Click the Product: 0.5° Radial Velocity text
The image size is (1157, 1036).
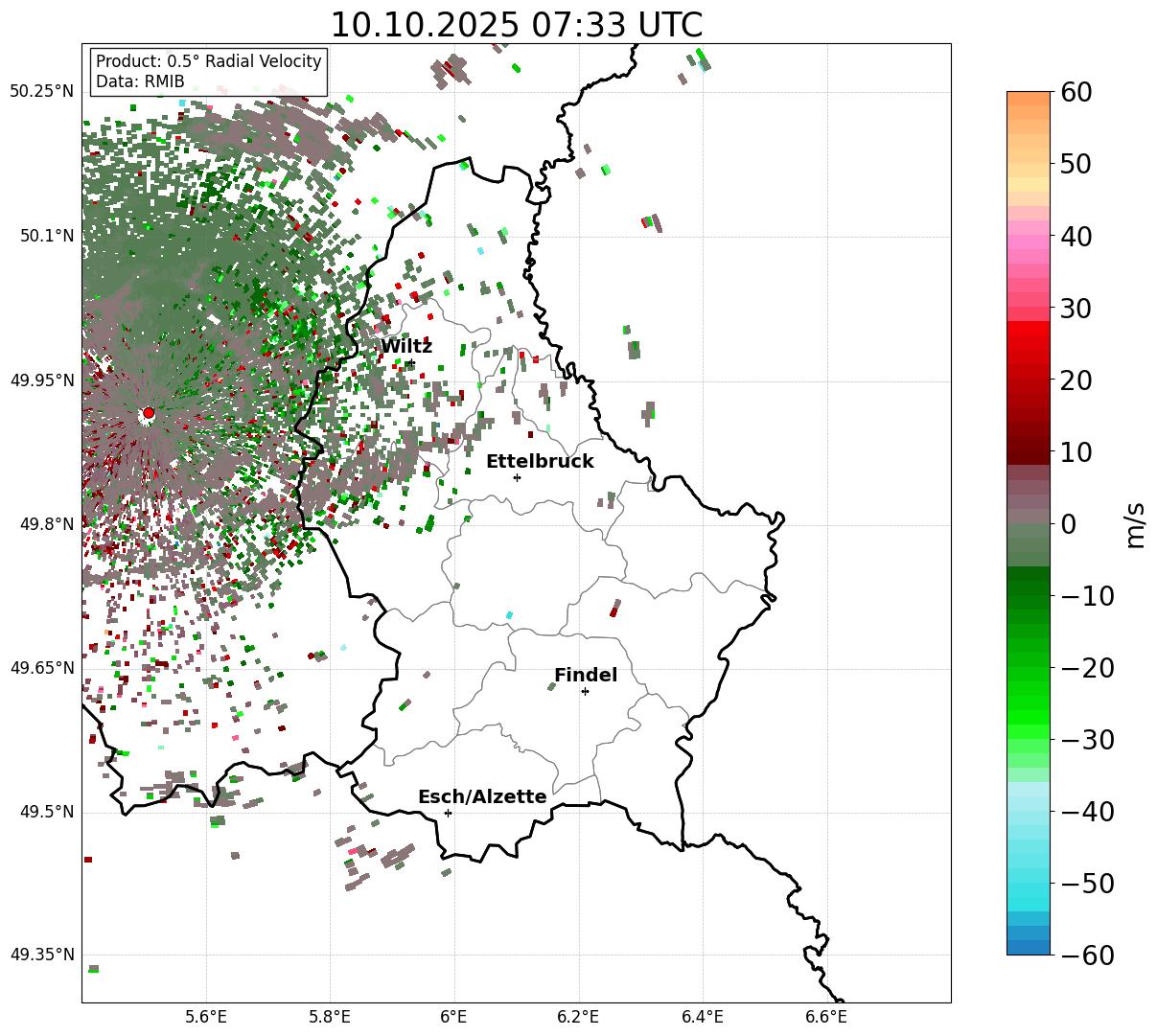click(x=209, y=61)
